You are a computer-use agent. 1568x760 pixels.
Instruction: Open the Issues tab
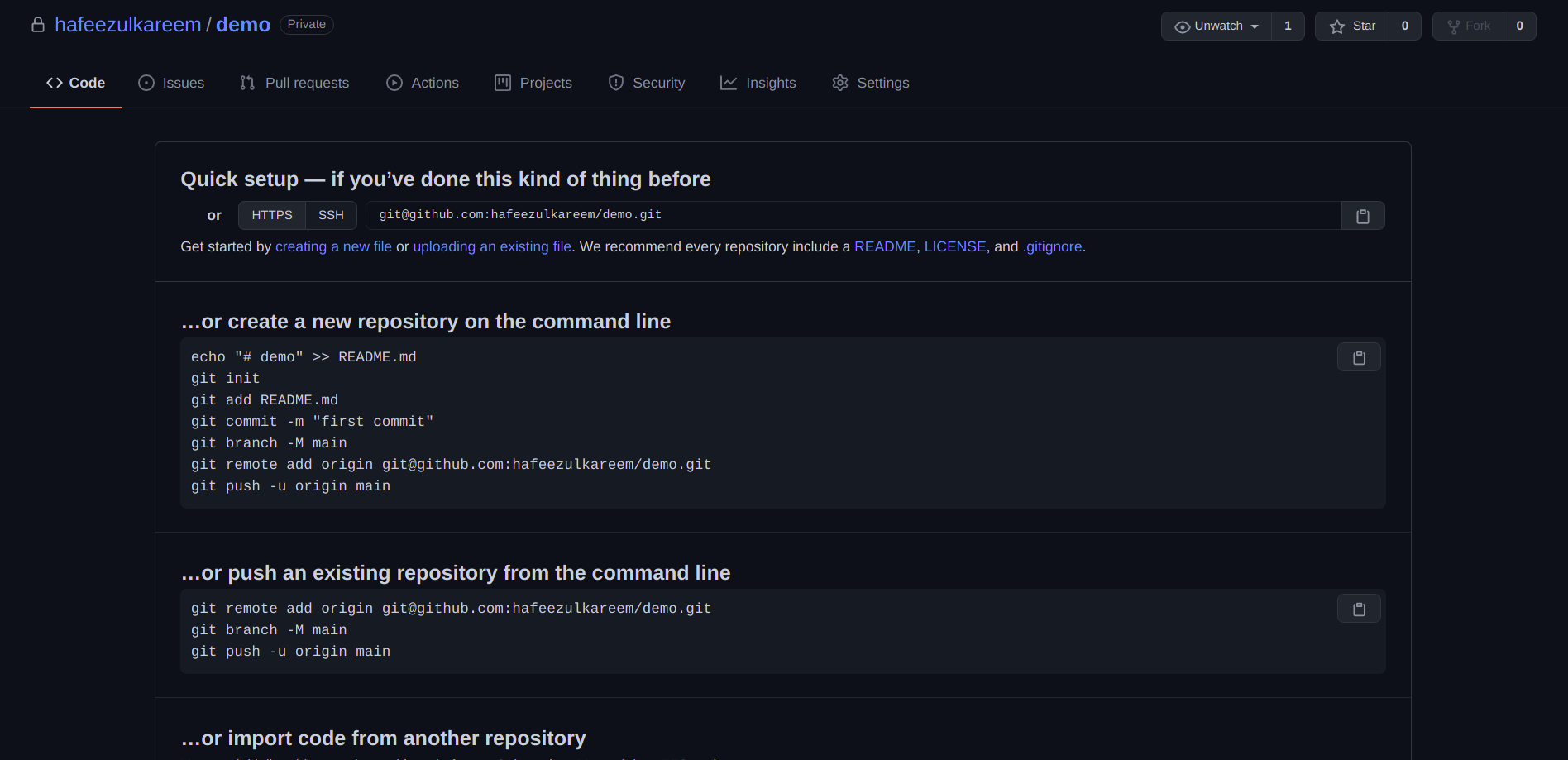(171, 83)
